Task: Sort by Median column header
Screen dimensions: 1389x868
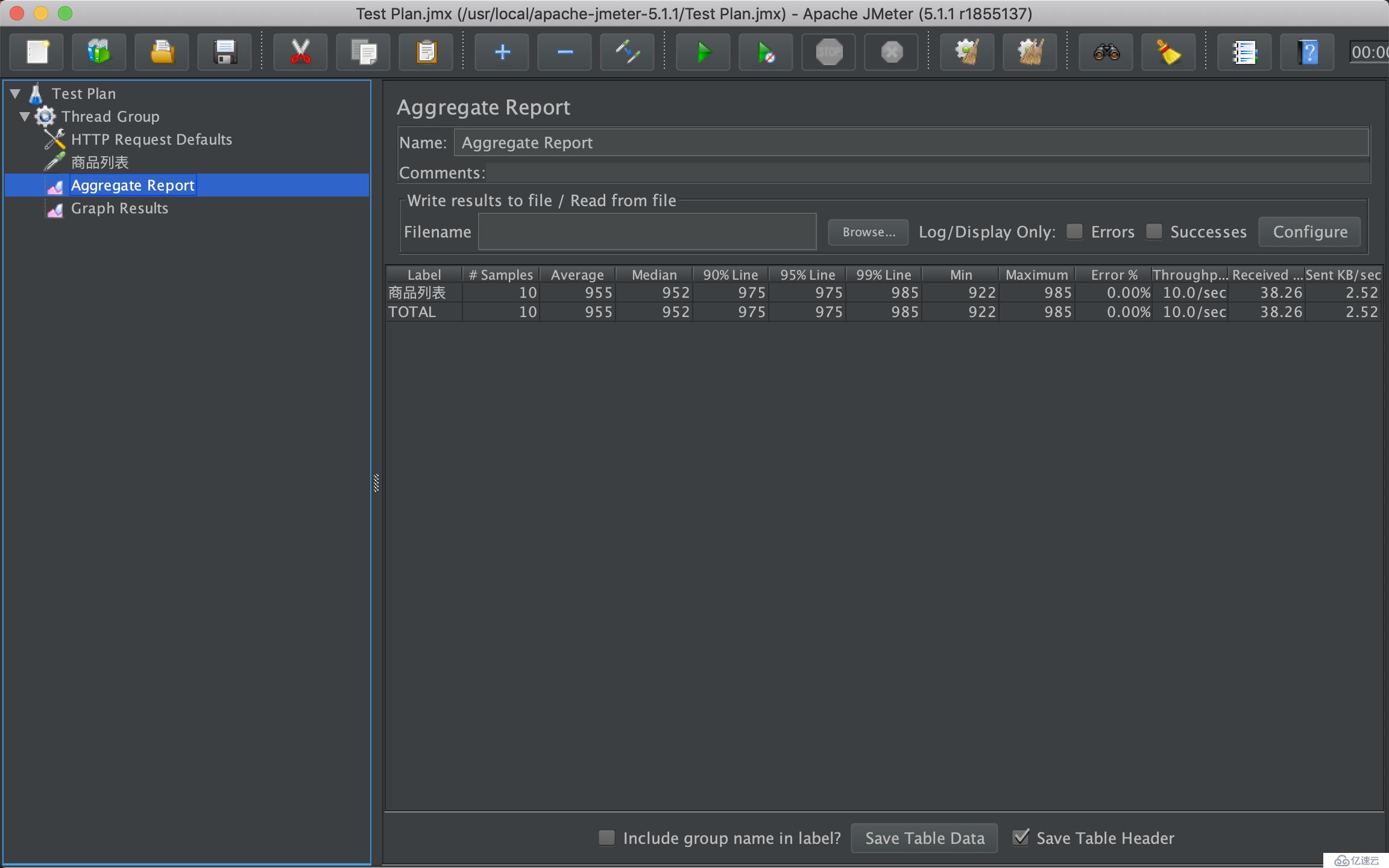Action: (654, 275)
